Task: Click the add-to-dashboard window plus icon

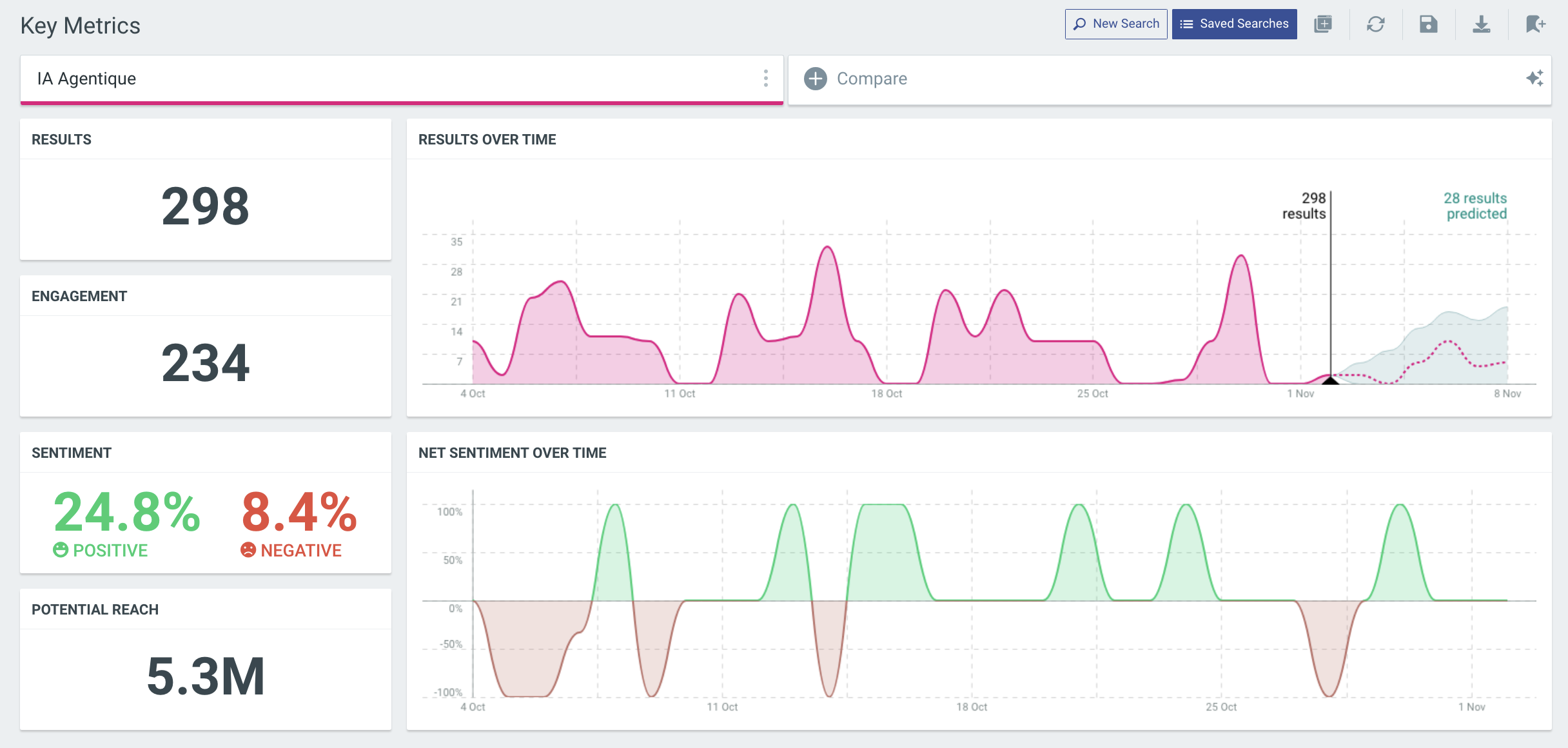Action: [x=1323, y=25]
